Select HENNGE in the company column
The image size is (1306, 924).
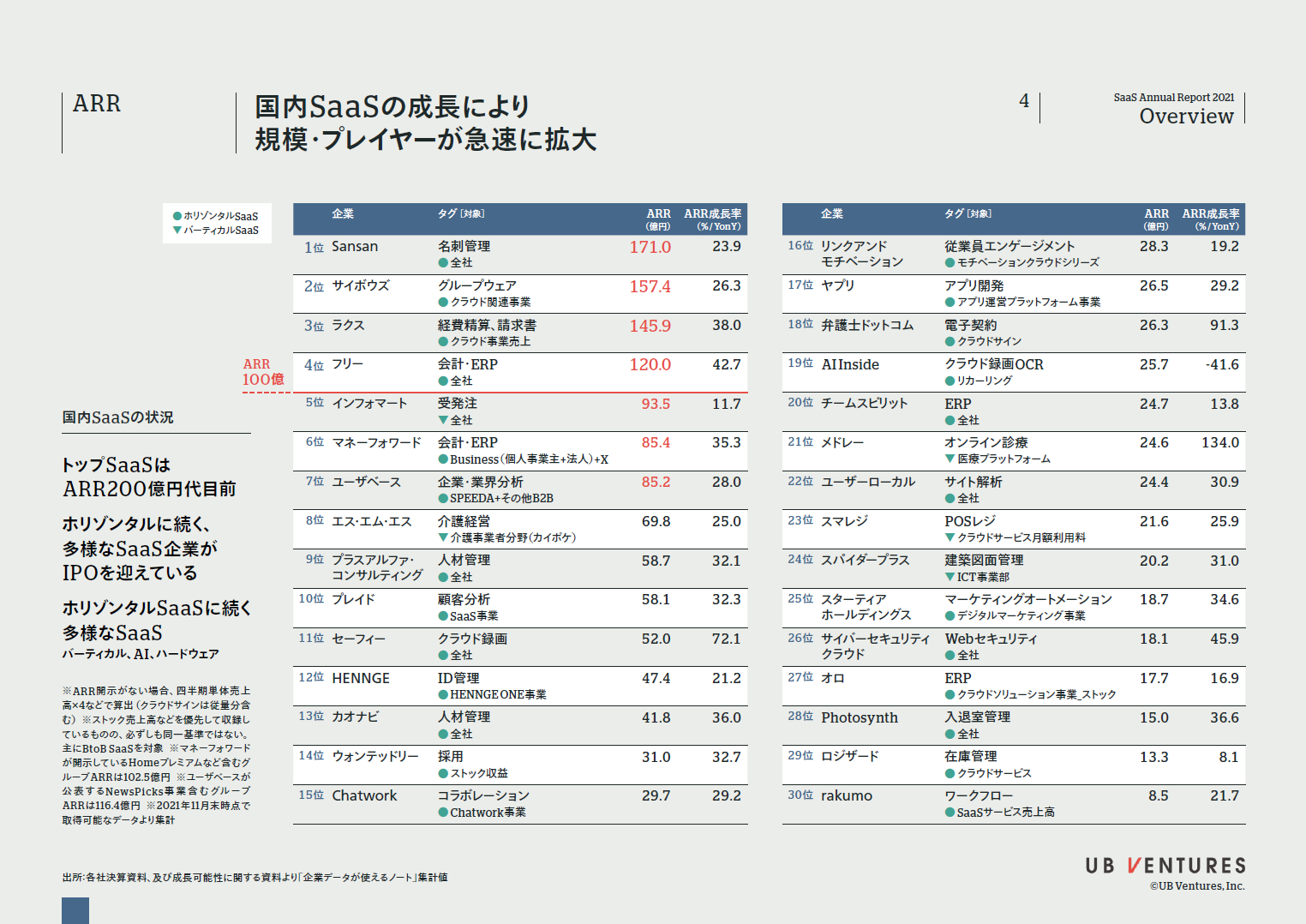tap(361, 678)
